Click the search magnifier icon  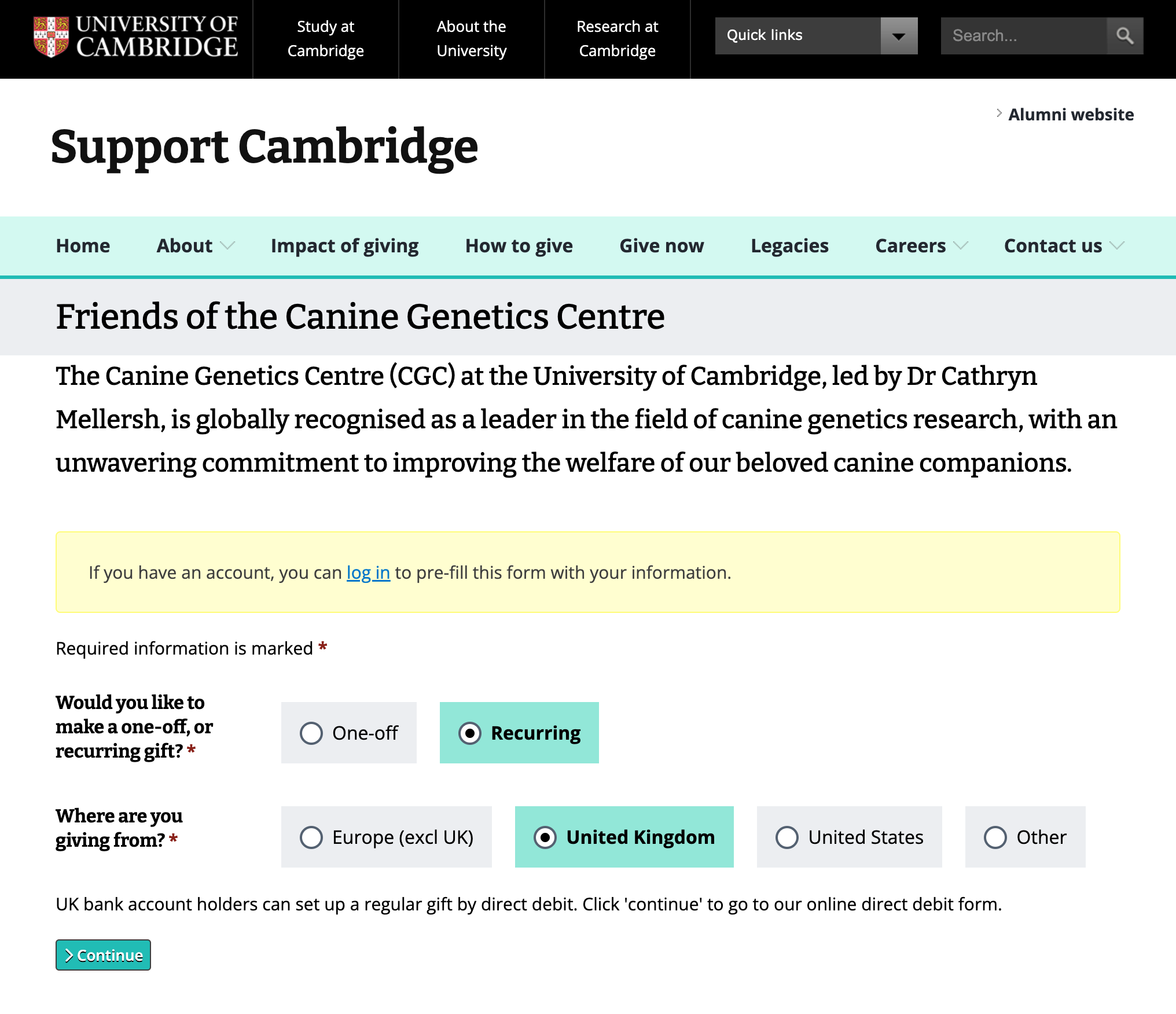coord(1124,36)
